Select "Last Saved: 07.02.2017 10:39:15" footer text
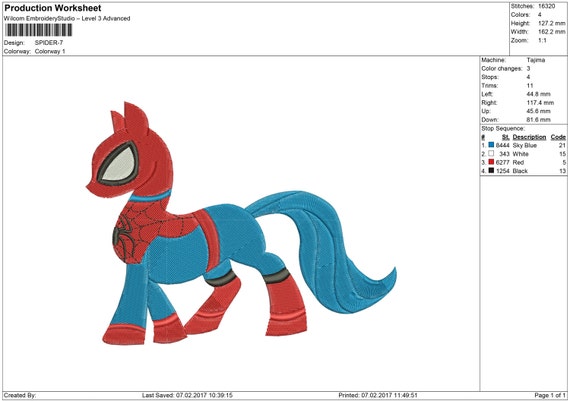 187,395
